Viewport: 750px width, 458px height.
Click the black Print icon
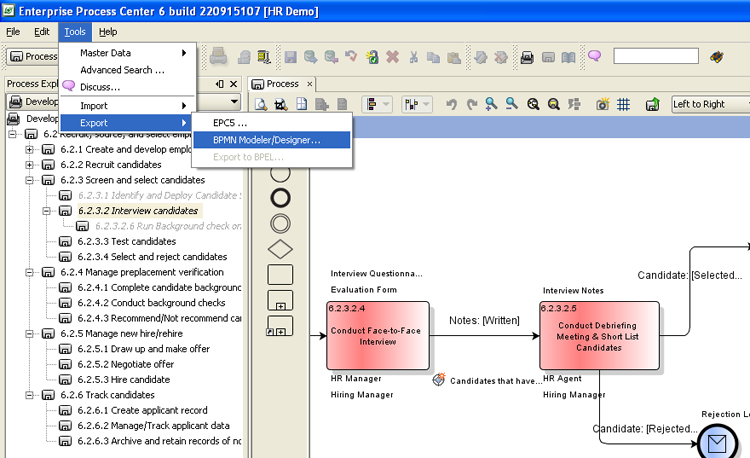pyautogui.click(x=527, y=57)
